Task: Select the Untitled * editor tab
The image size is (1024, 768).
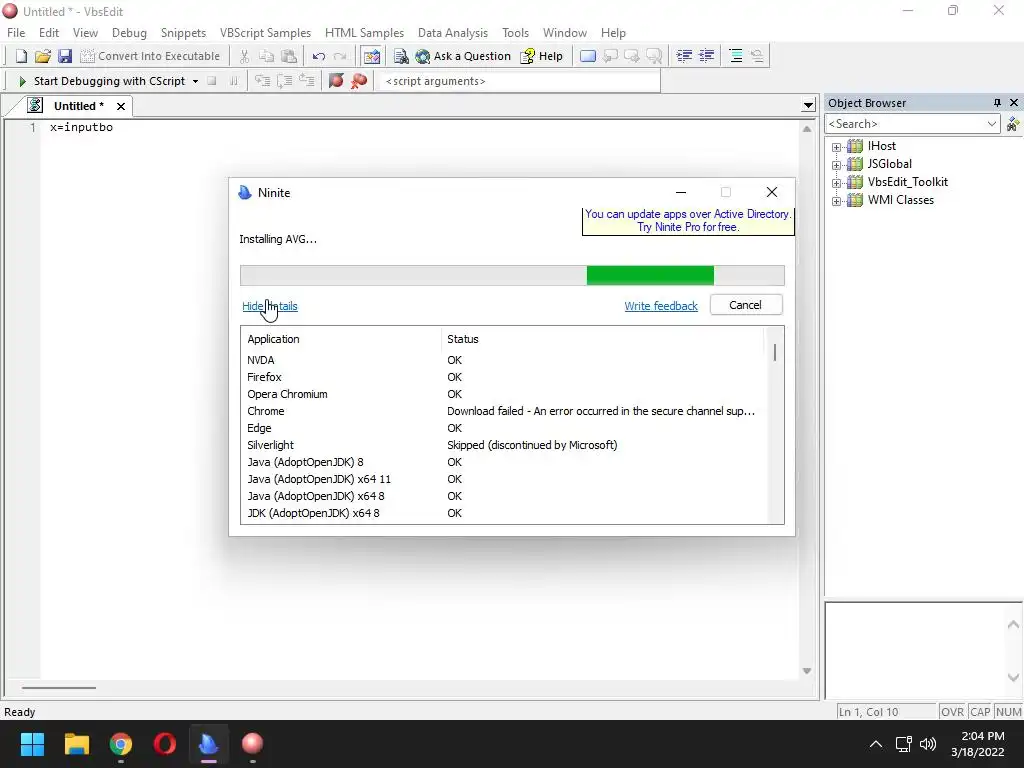Action: pyautogui.click(x=78, y=106)
